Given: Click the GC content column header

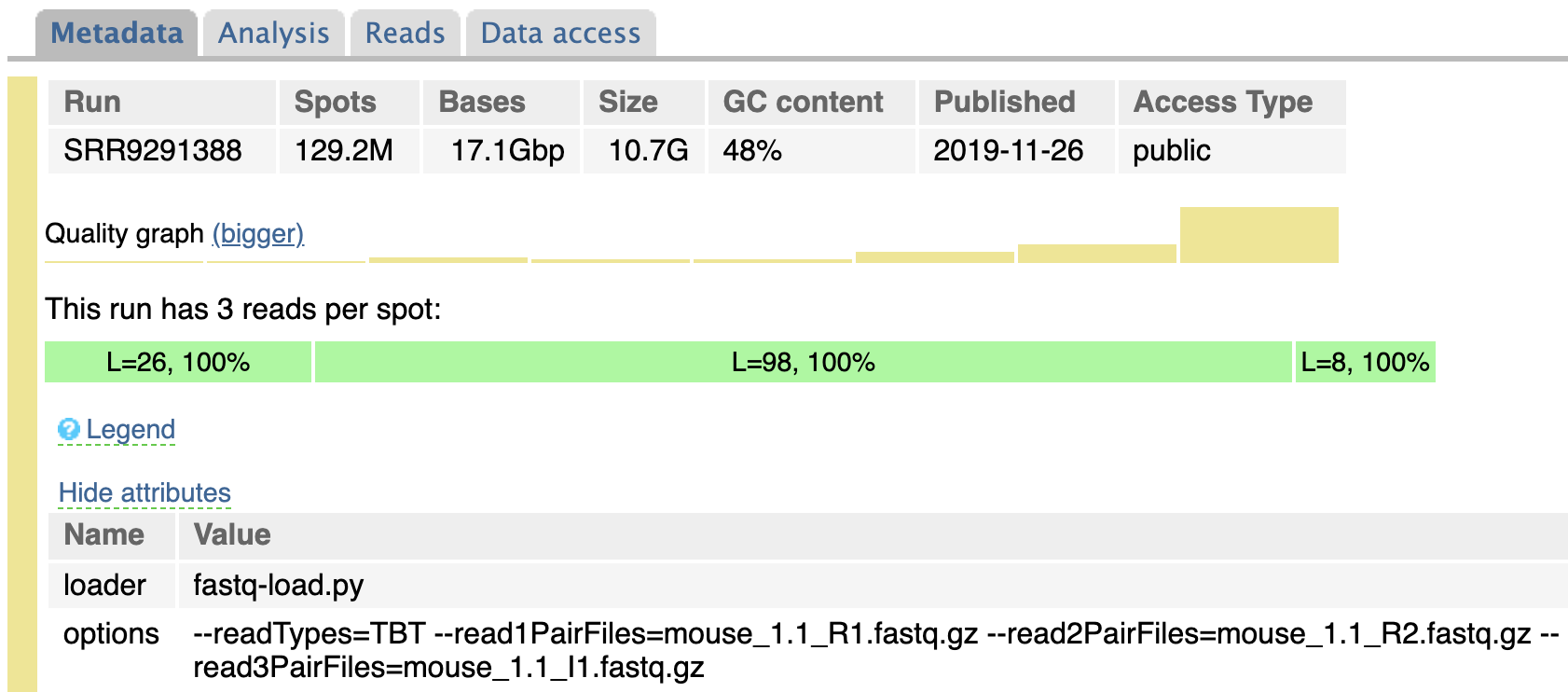Looking at the screenshot, I should point(804,102).
